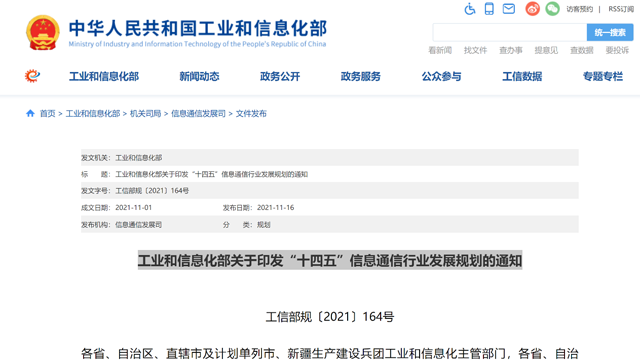Open the 专题专栏 navigation item
The height and width of the screenshot is (360, 640).
tap(603, 76)
